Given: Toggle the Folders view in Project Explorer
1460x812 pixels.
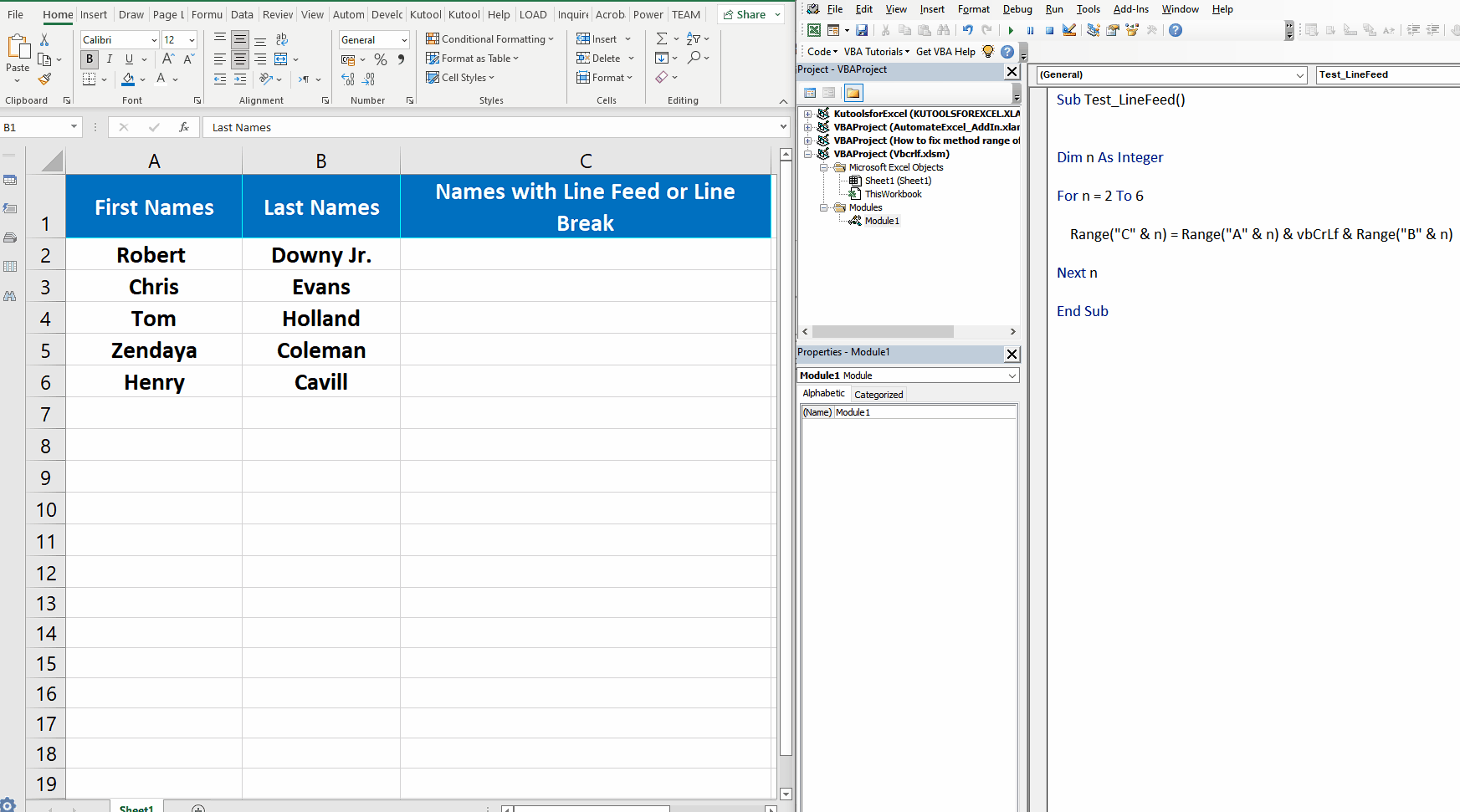Looking at the screenshot, I should 853,92.
